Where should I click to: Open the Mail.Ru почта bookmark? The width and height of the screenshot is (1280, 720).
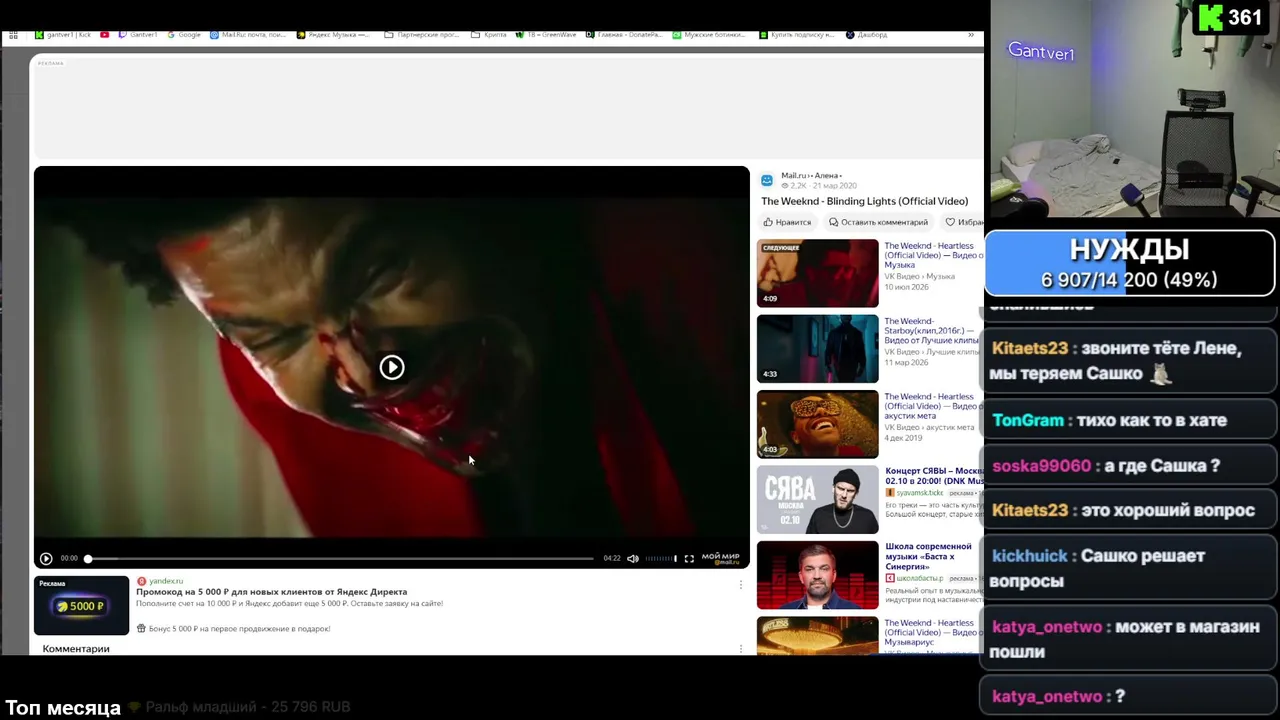249,35
